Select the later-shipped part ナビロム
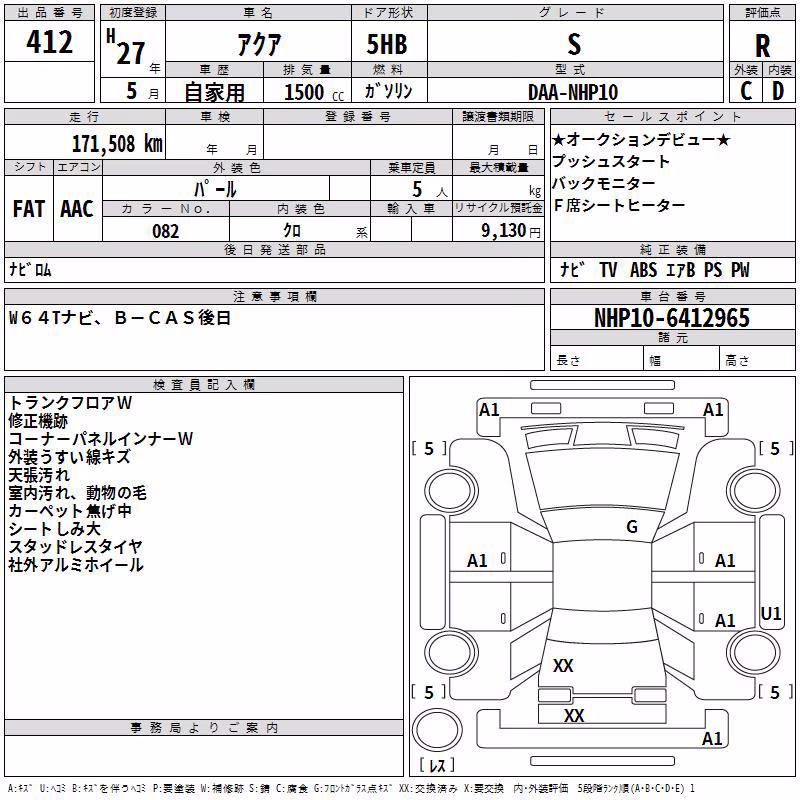Viewport: 800px width, 800px height. coord(30,269)
